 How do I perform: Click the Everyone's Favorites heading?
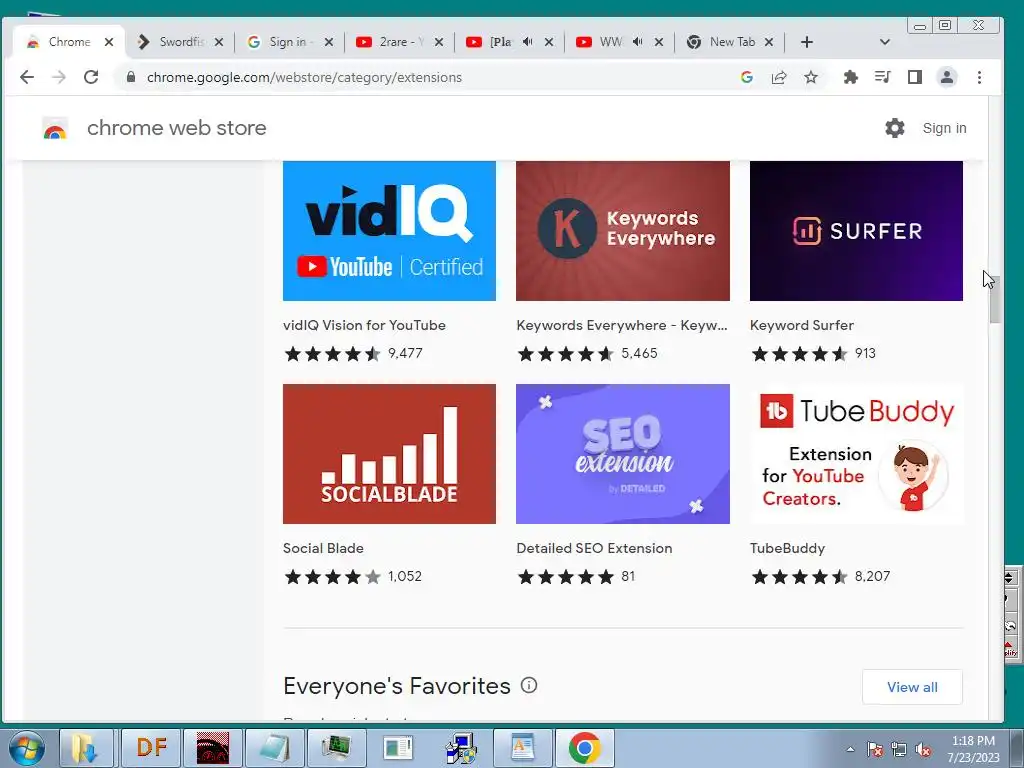click(397, 686)
